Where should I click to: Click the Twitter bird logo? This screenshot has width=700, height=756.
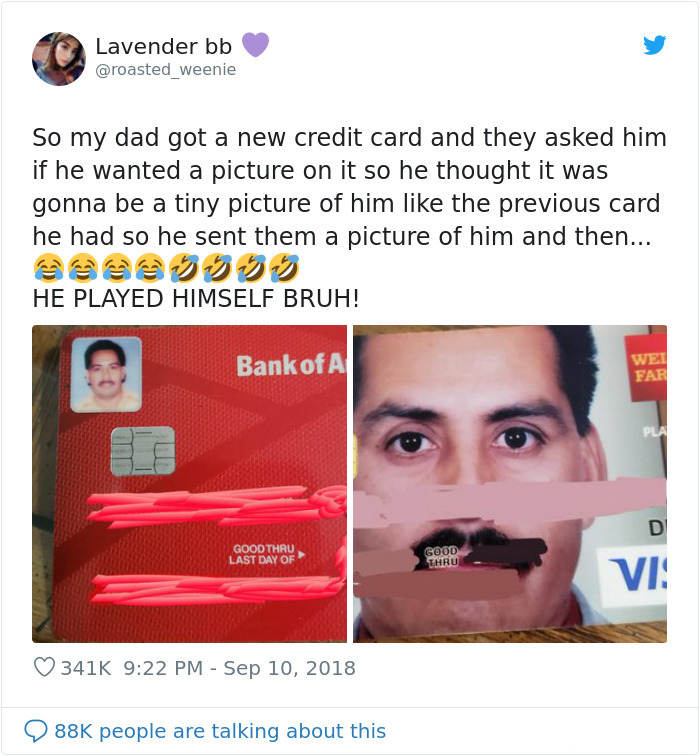tap(654, 45)
